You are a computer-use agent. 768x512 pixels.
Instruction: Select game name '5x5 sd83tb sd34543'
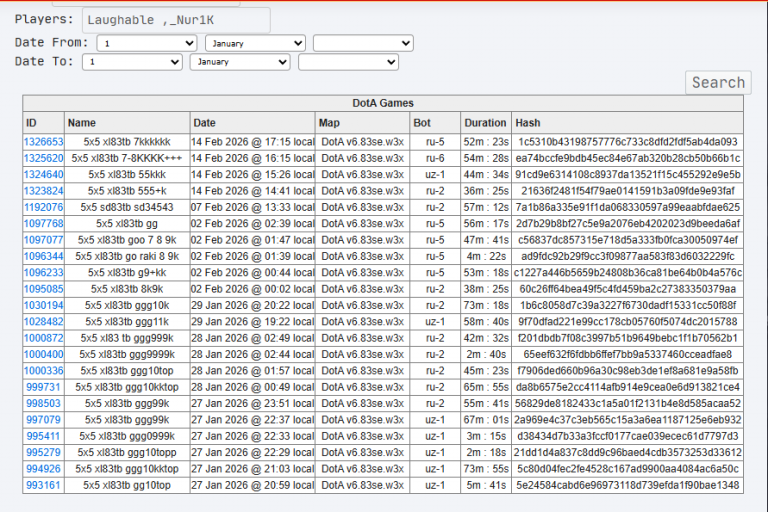click(127, 207)
